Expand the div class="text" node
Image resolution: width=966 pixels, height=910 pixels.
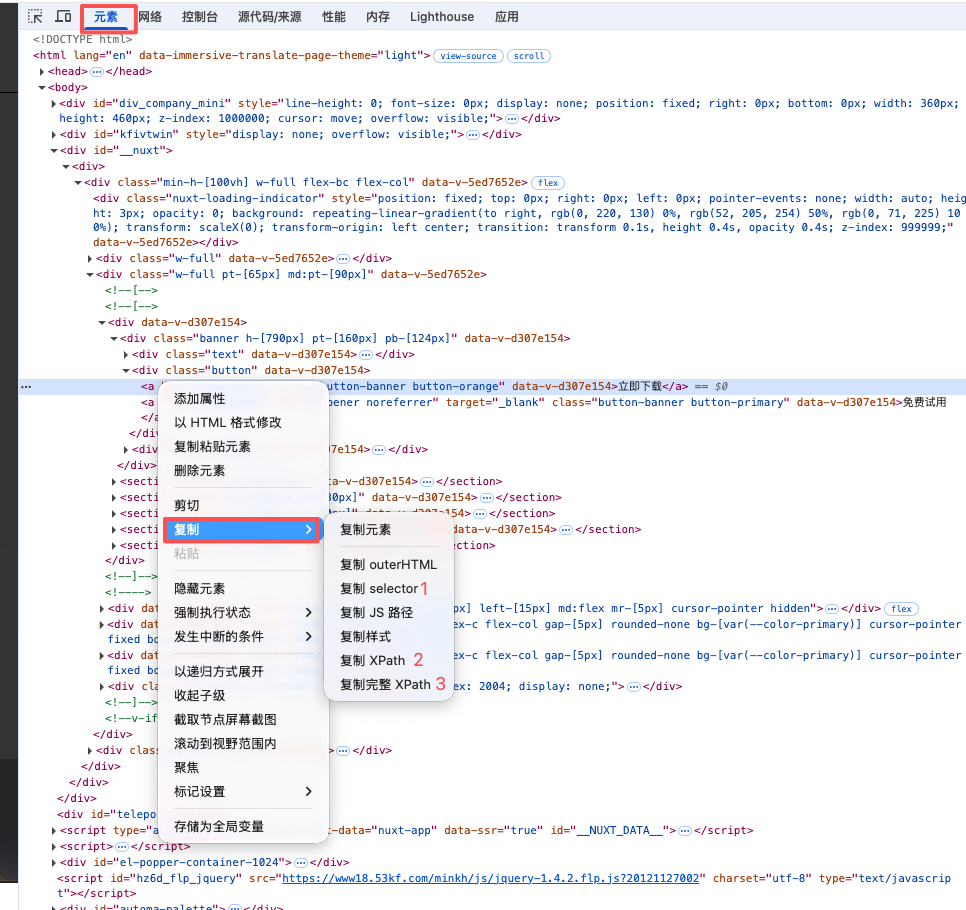click(x=126, y=355)
